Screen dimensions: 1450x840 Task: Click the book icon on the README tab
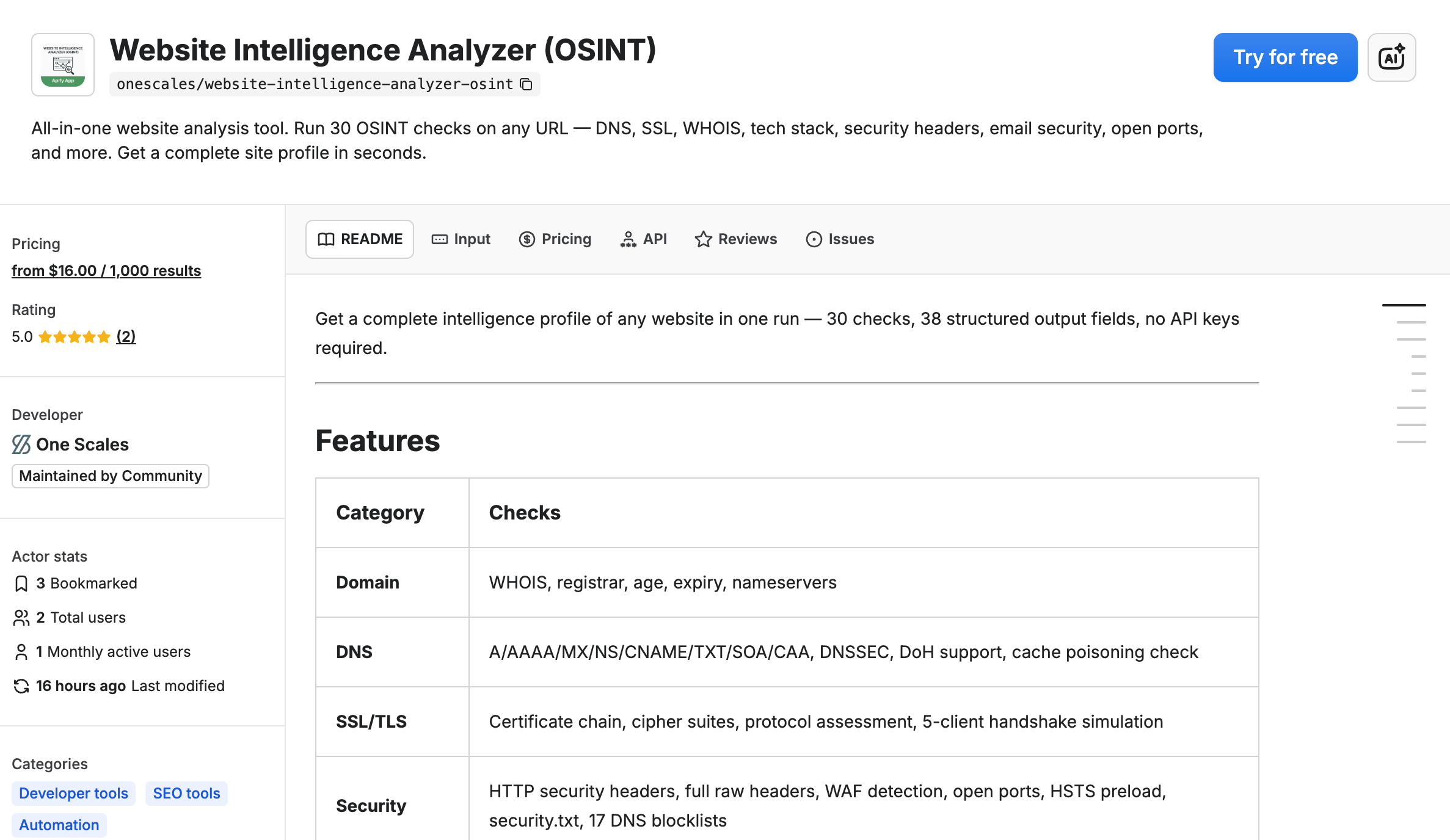point(326,239)
